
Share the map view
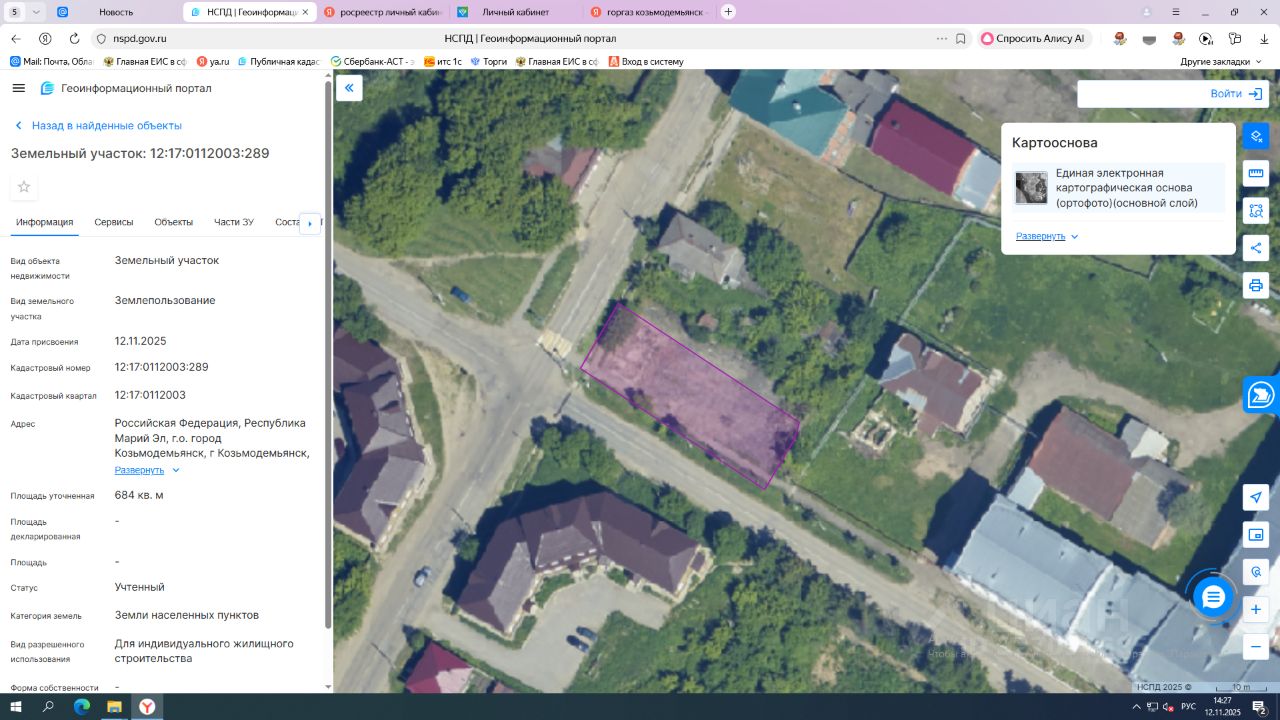pos(1256,248)
